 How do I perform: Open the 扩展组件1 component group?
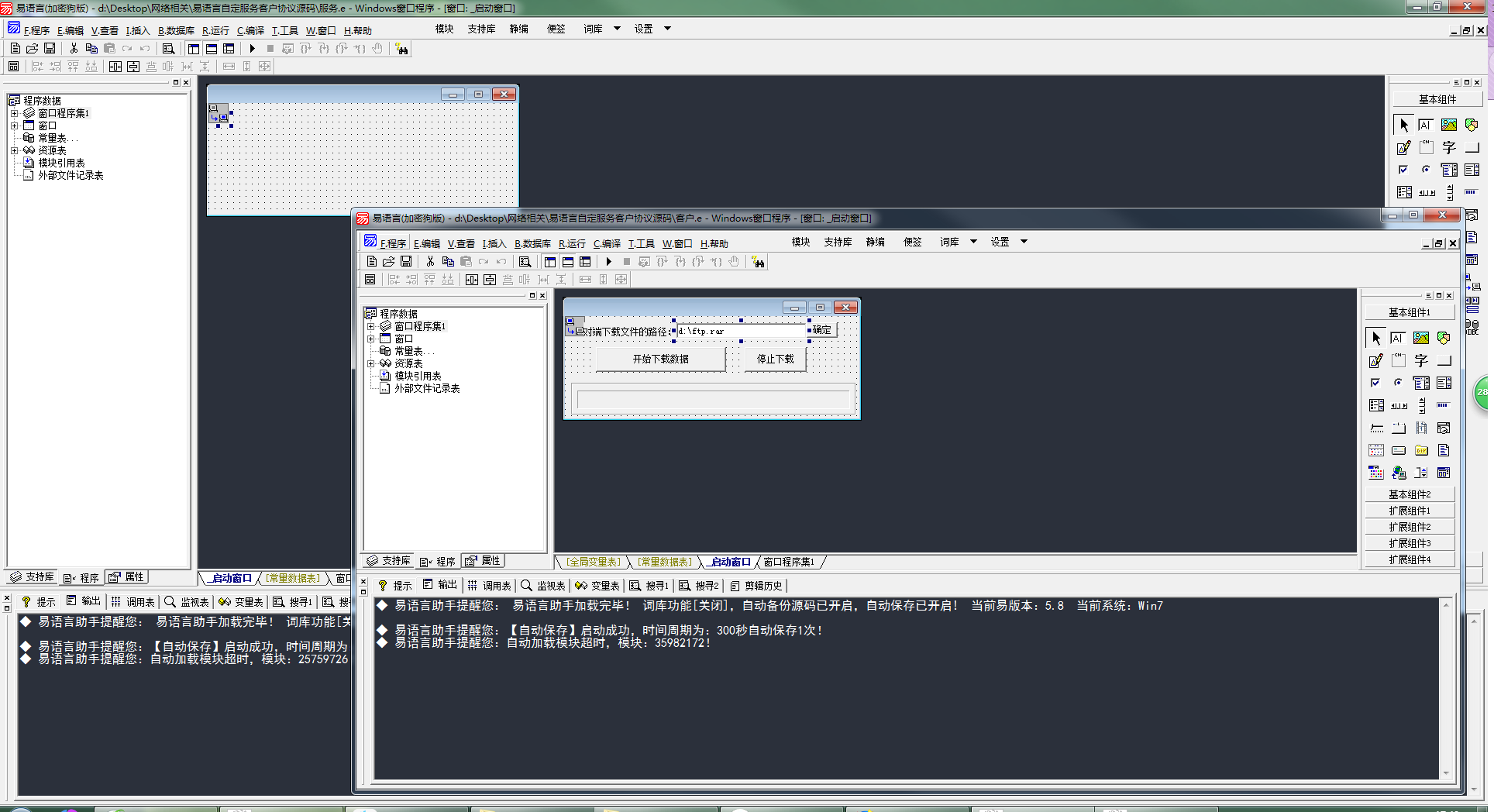[1409, 511]
